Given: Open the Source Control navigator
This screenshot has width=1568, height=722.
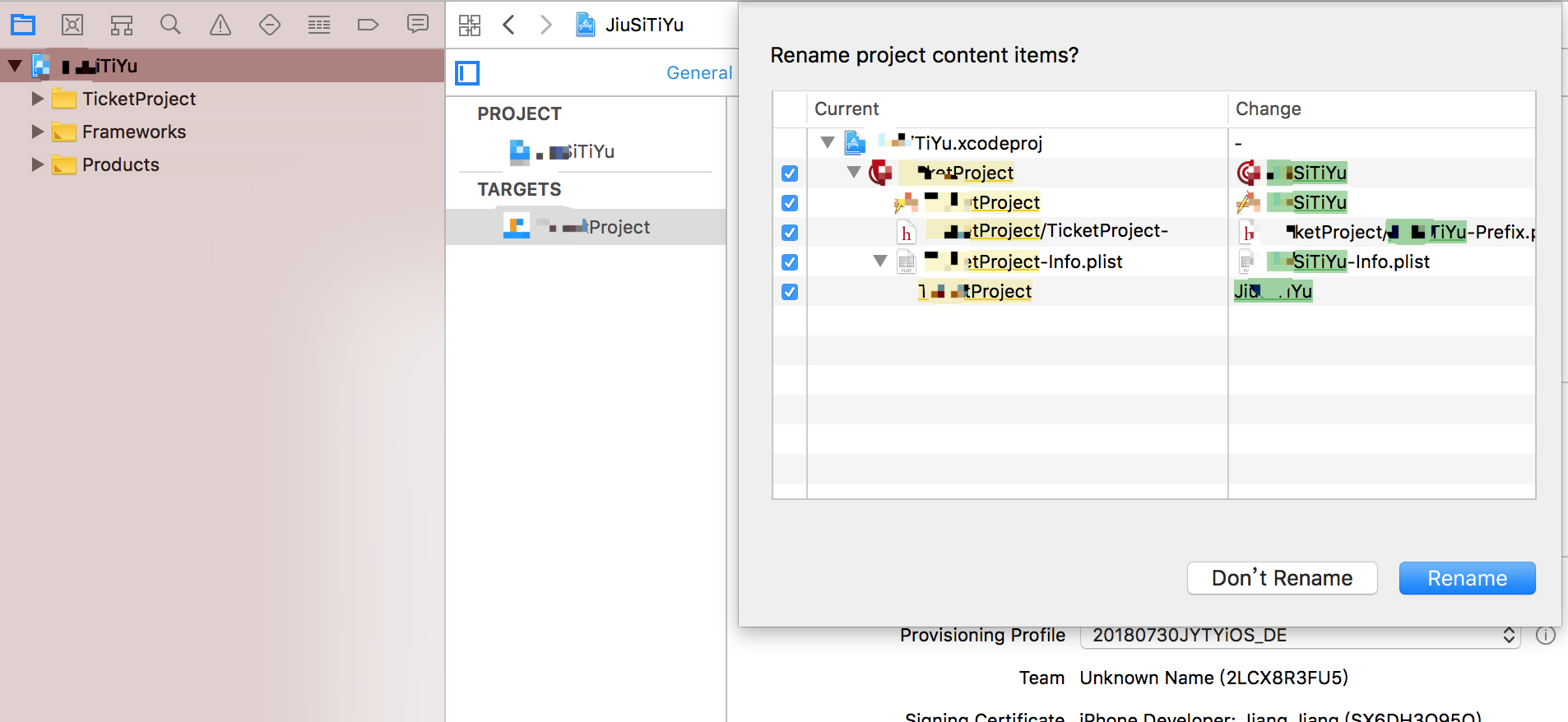Looking at the screenshot, I should tap(72, 25).
